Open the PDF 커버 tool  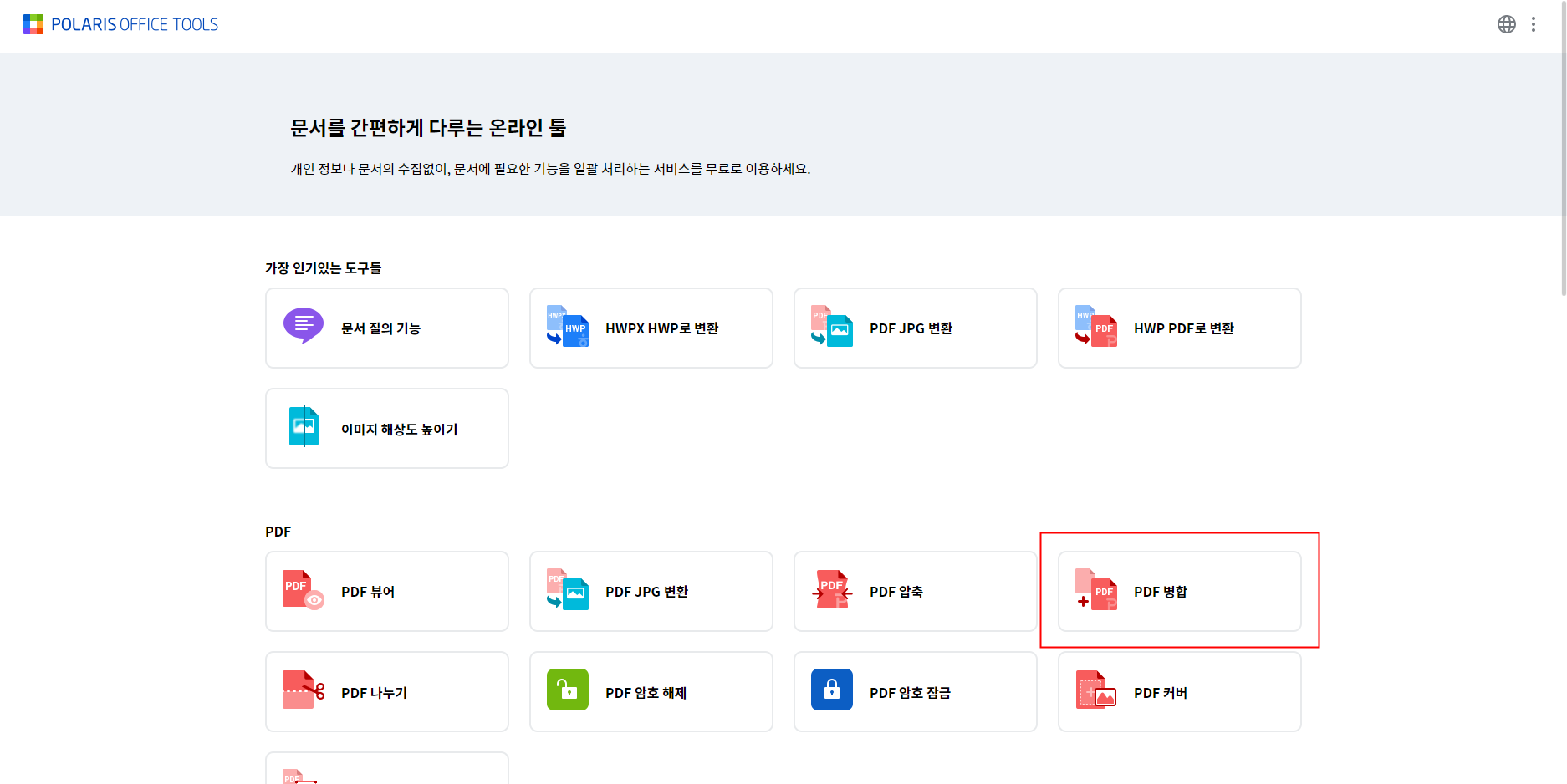(1180, 692)
